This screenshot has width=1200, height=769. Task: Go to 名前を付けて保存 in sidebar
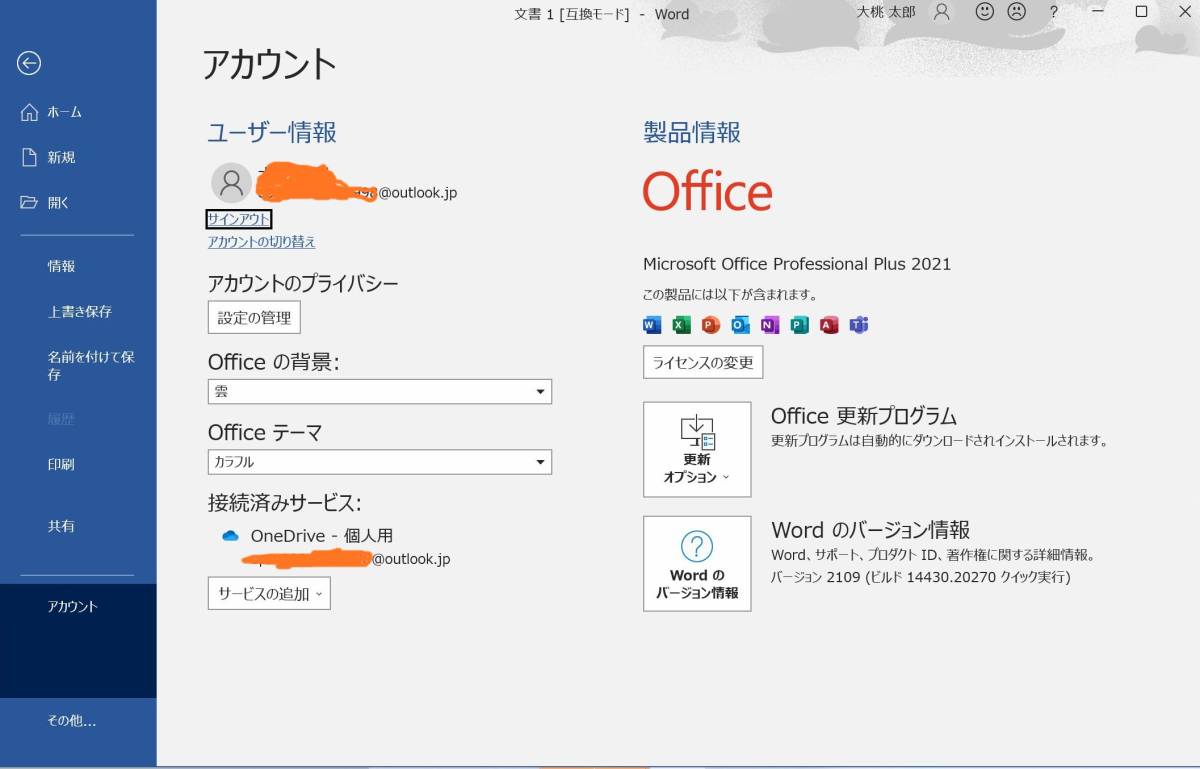(x=90, y=365)
